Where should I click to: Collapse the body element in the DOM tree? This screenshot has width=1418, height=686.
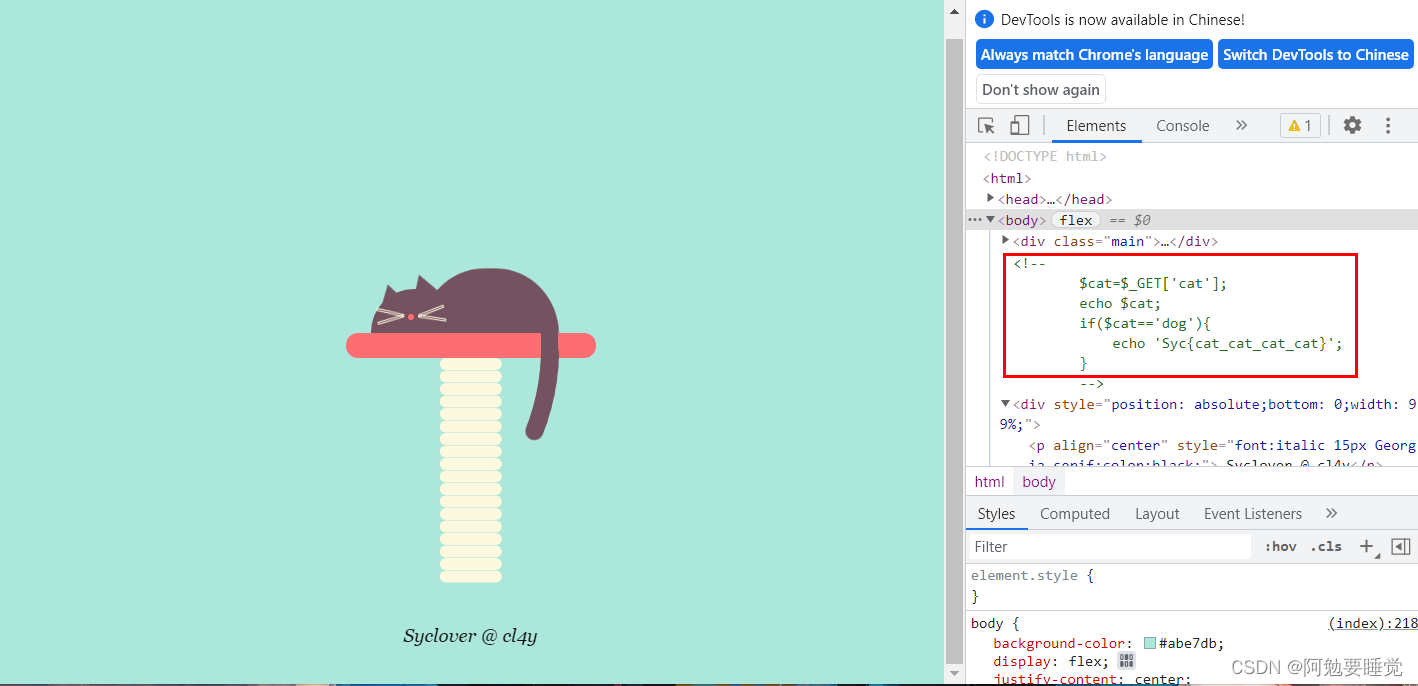(991, 219)
